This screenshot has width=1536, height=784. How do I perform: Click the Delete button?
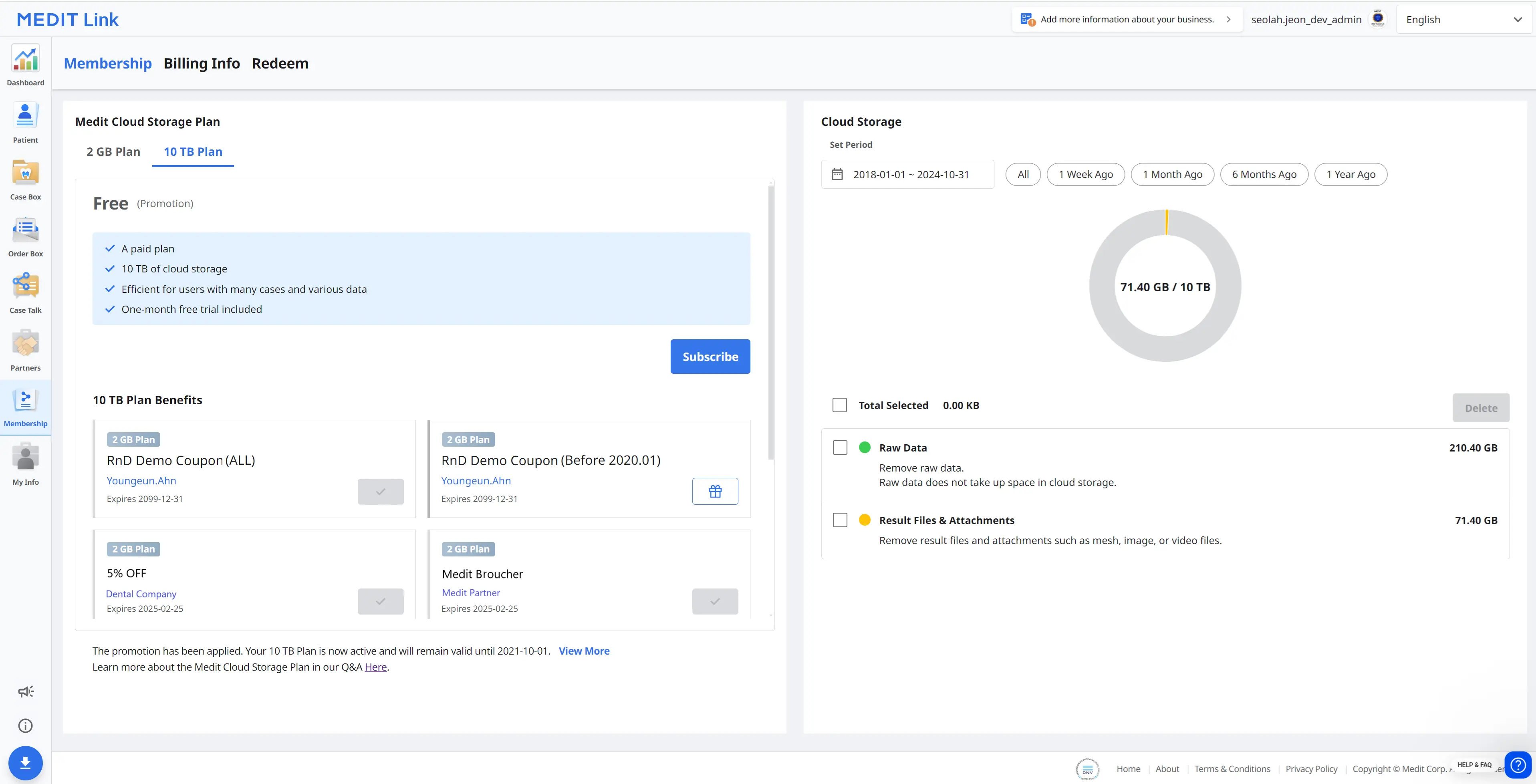[1481, 408]
